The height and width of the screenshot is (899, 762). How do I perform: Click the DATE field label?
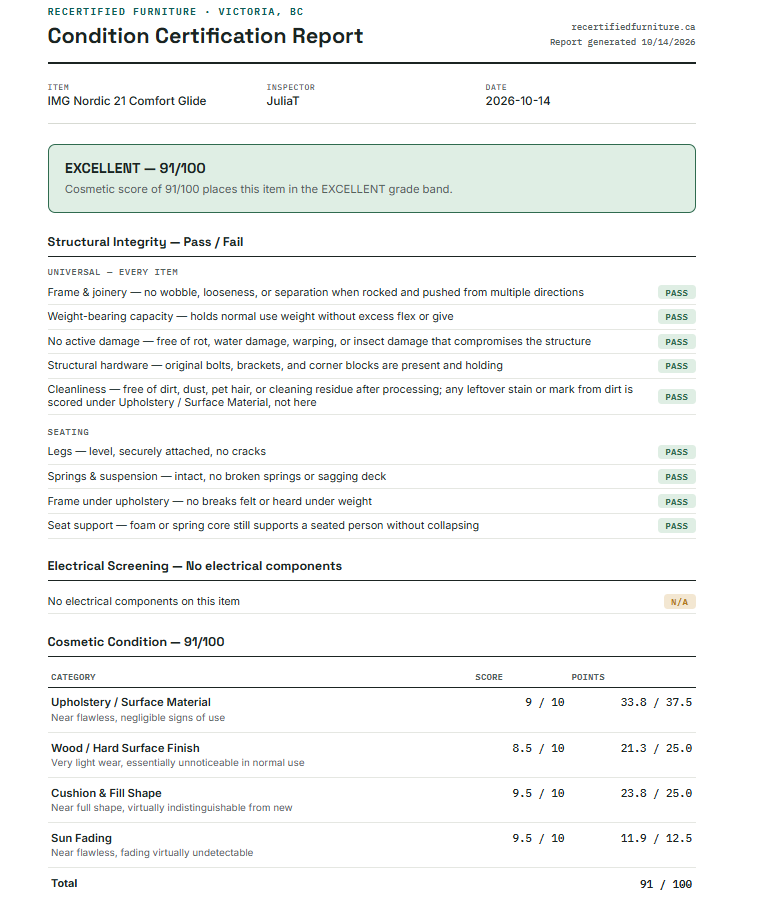(496, 87)
